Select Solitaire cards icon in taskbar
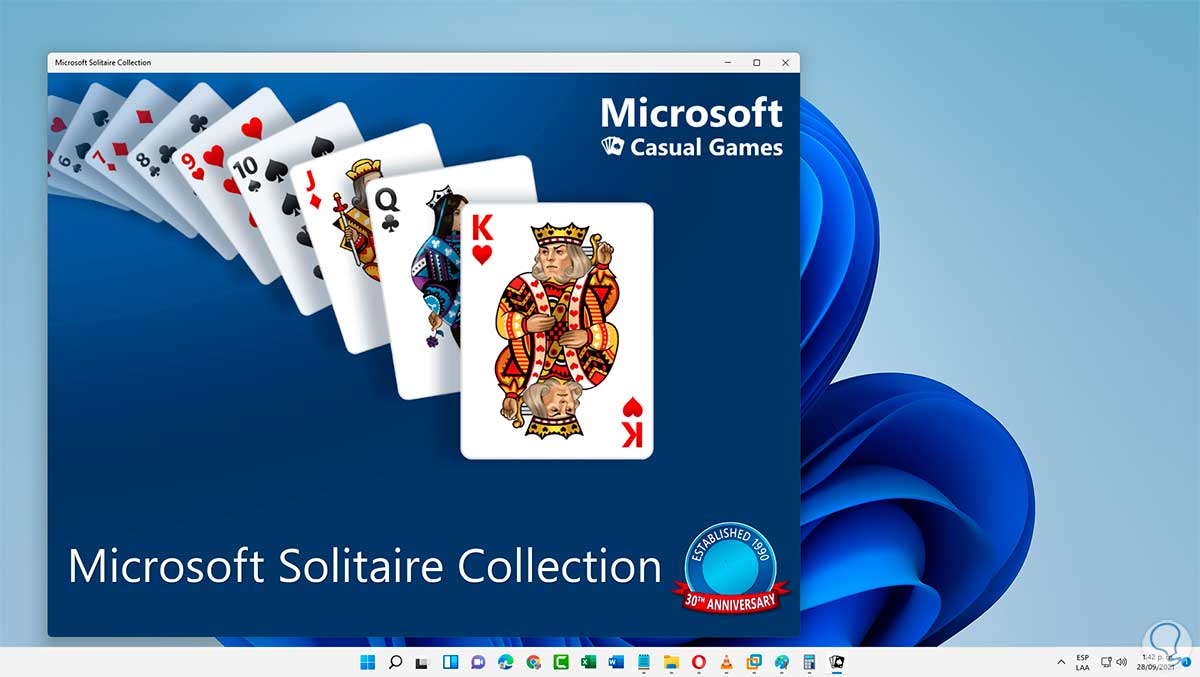The width and height of the screenshot is (1200, 677). pos(837,662)
